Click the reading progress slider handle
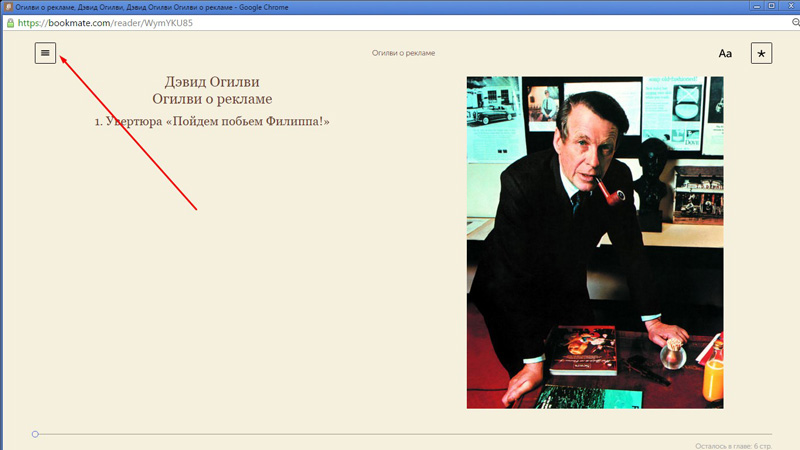 tap(35, 434)
